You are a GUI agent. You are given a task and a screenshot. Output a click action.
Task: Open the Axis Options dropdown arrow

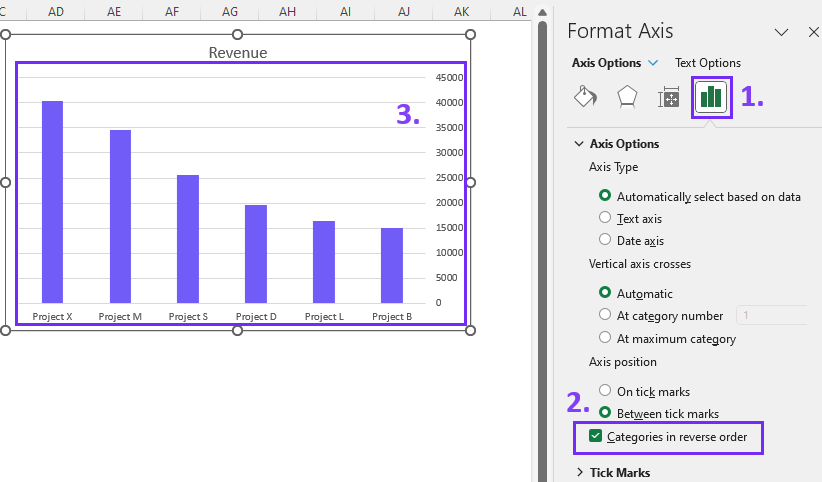coord(653,63)
